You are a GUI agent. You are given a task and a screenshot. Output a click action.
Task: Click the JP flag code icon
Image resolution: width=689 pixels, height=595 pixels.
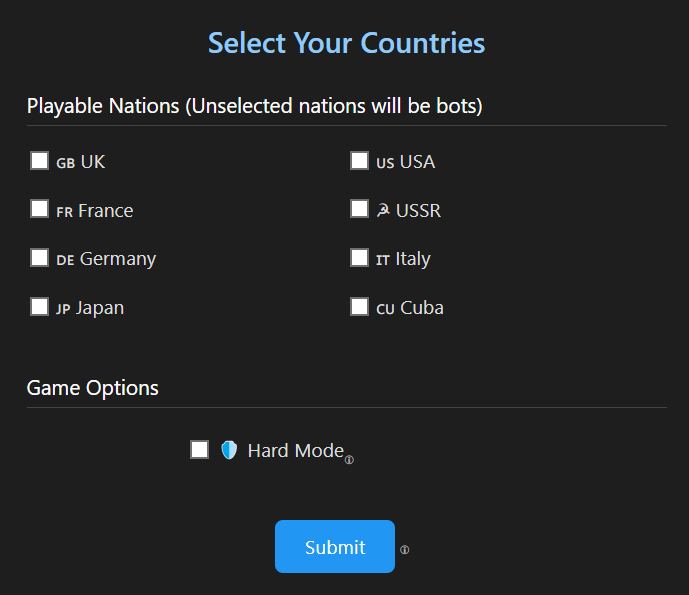click(63, 309)
